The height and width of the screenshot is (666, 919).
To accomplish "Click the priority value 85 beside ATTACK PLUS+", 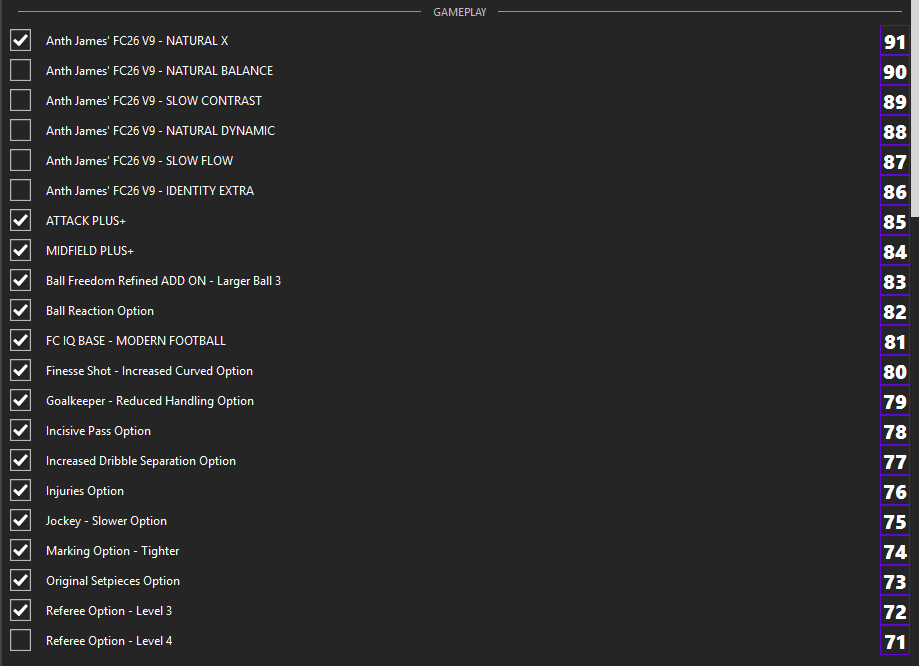I will click(x=895, y=222).
